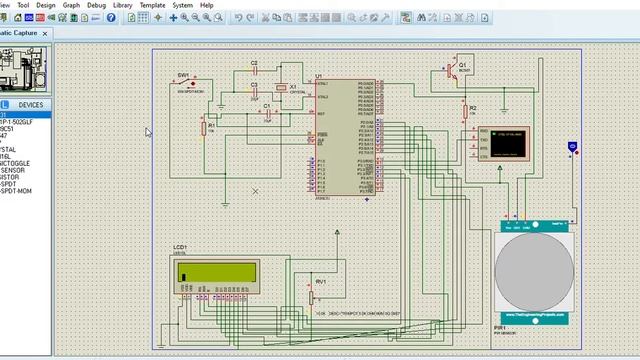The height and width of the screenshot is (360, 640).
Task: Toggle the grid display icon
Action: pyautogui.click(x=143, y=18)
